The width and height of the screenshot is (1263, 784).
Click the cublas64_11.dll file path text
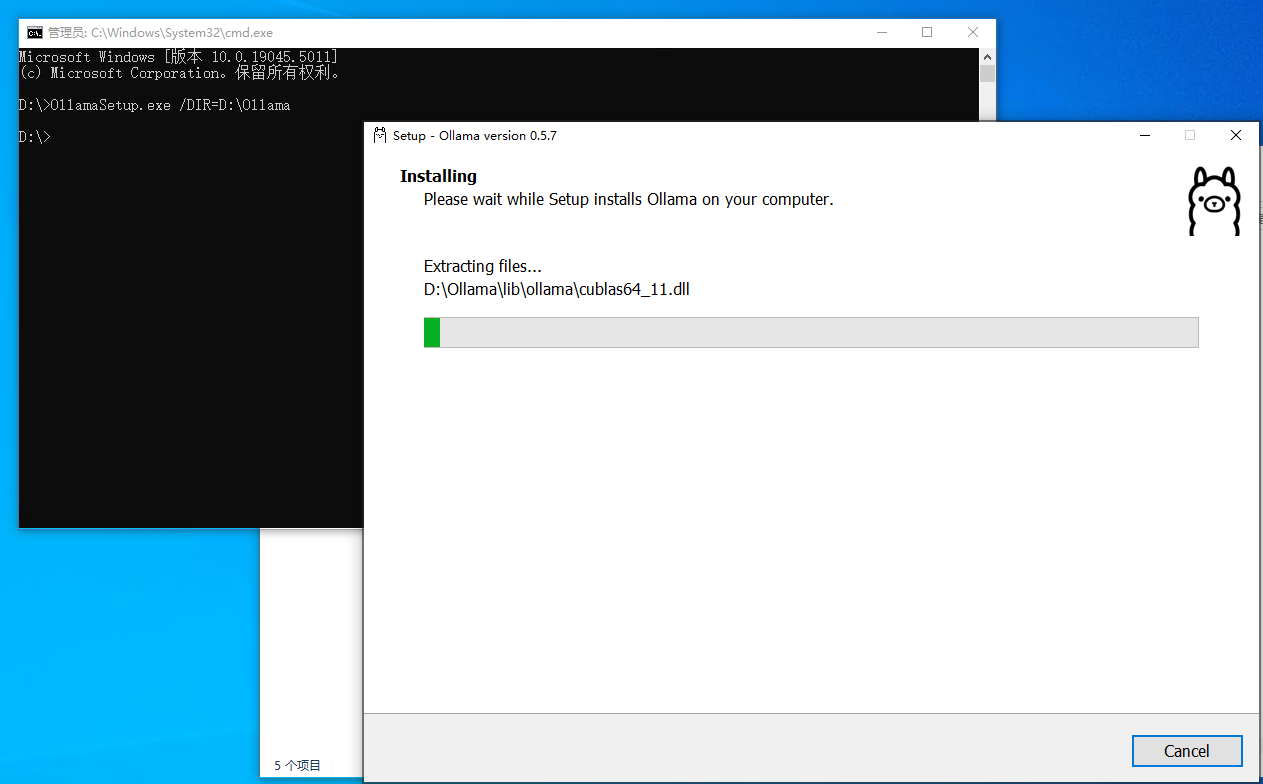point(557,290)
